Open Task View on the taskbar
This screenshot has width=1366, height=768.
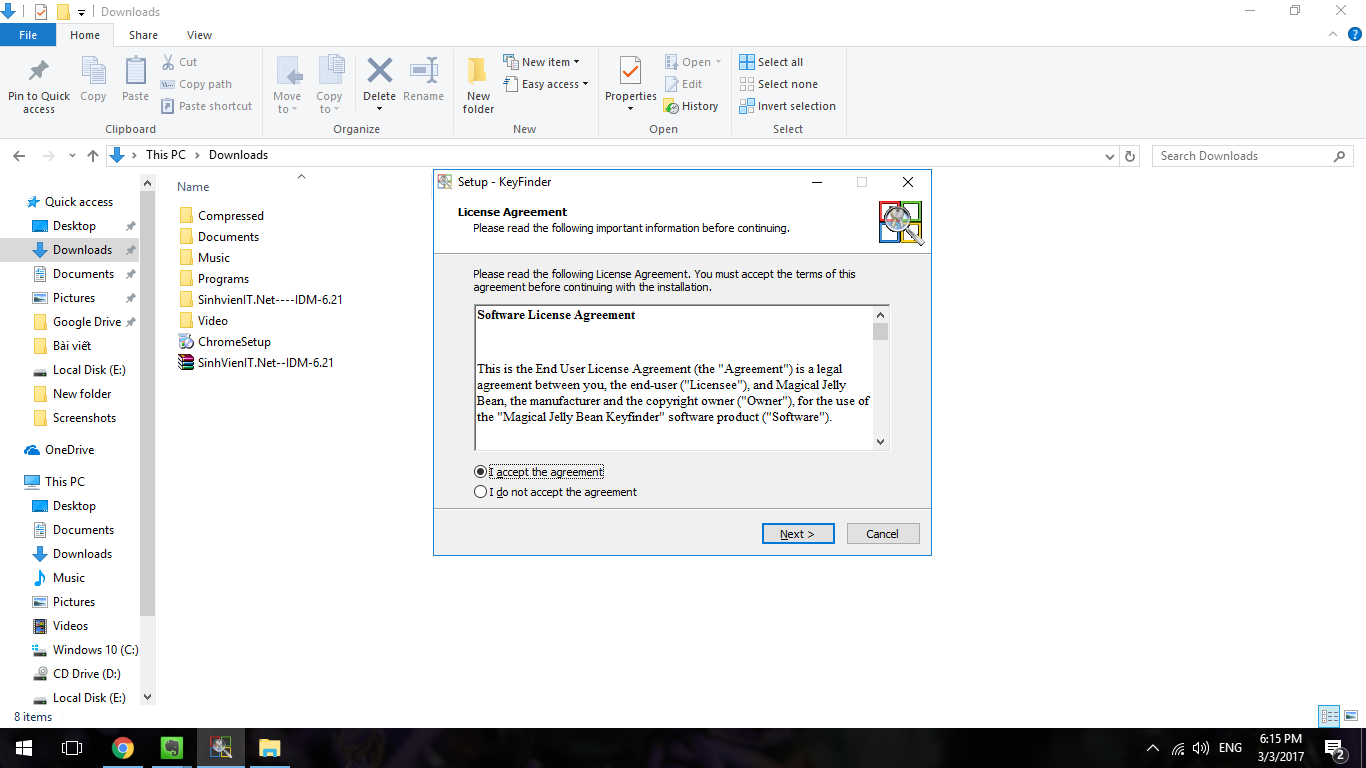pos(72,748)
